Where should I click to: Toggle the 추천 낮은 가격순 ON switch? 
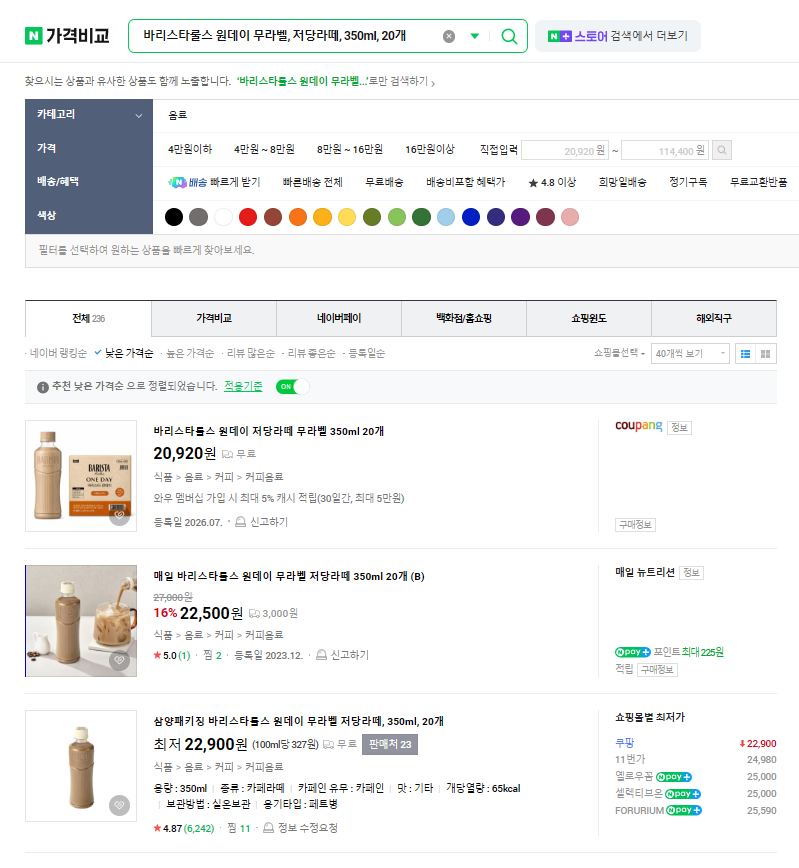tap(292, 386)
